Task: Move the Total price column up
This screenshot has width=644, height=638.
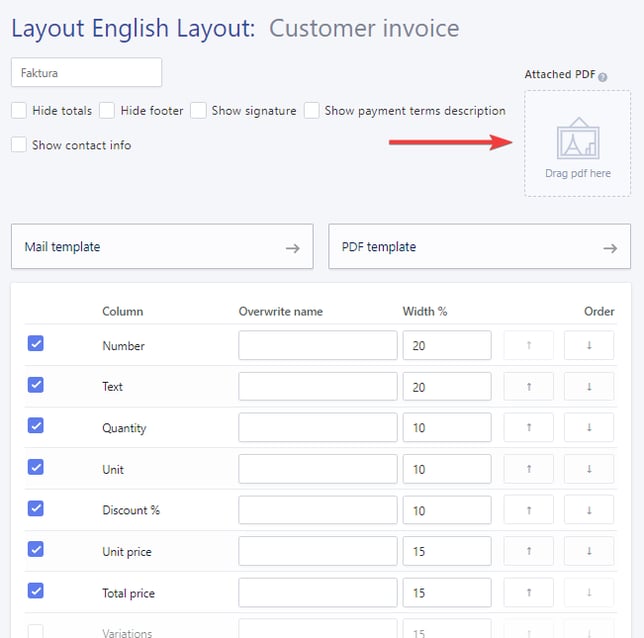Action: pyautogui.click(x=528, y=592)
